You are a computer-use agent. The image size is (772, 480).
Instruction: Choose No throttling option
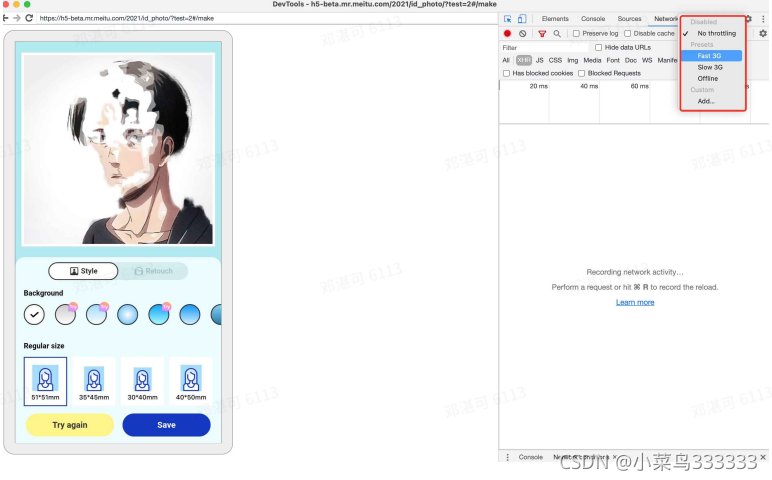712,33
